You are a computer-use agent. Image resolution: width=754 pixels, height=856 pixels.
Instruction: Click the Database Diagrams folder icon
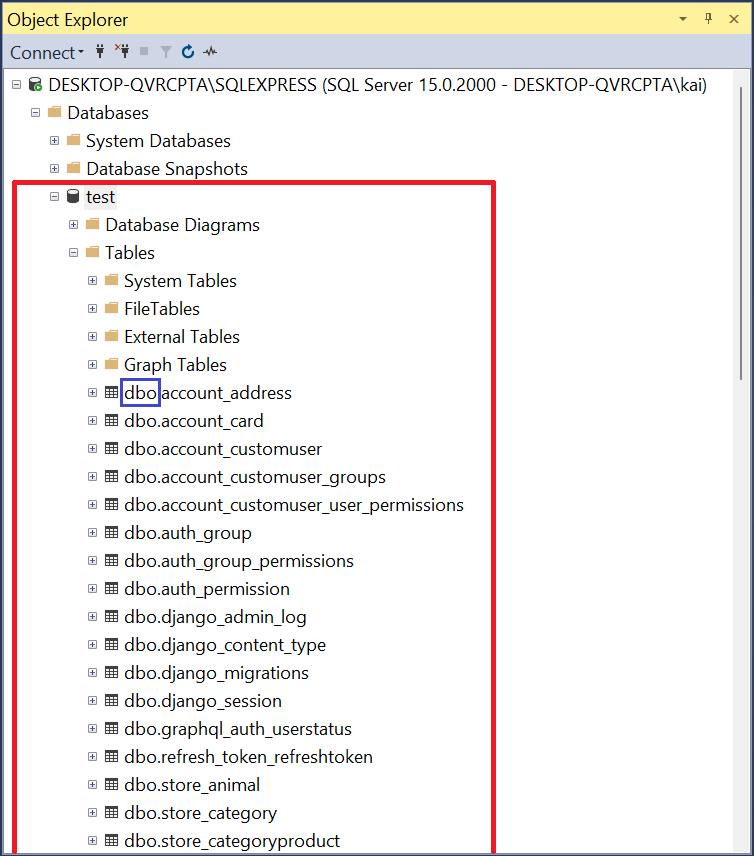click(93, 224)
